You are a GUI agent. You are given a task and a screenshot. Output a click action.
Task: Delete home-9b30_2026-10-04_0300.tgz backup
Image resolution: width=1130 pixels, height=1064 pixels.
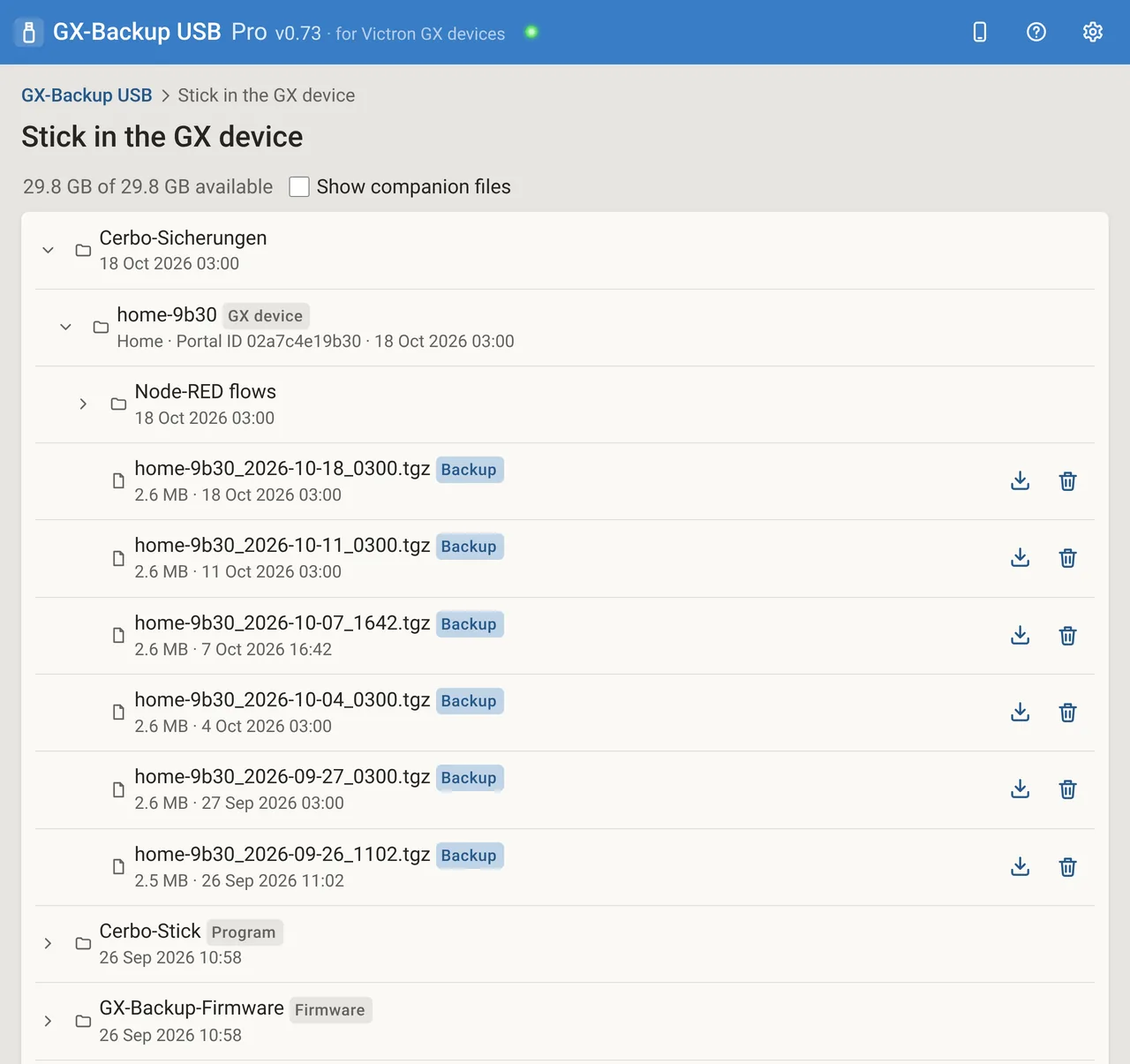(x=1068, y=713)
